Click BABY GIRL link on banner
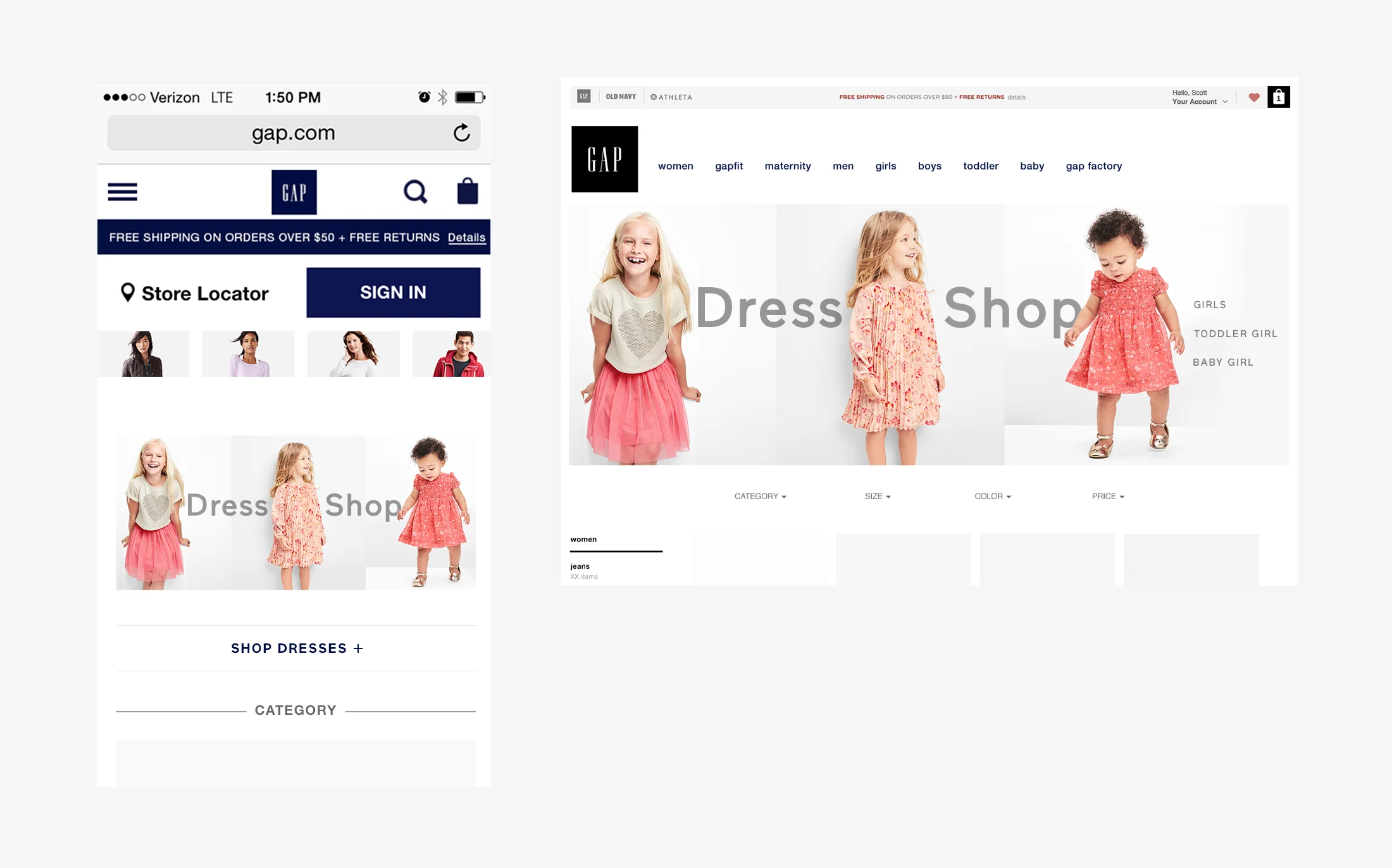1392x868 pixels. point(1222,363)
